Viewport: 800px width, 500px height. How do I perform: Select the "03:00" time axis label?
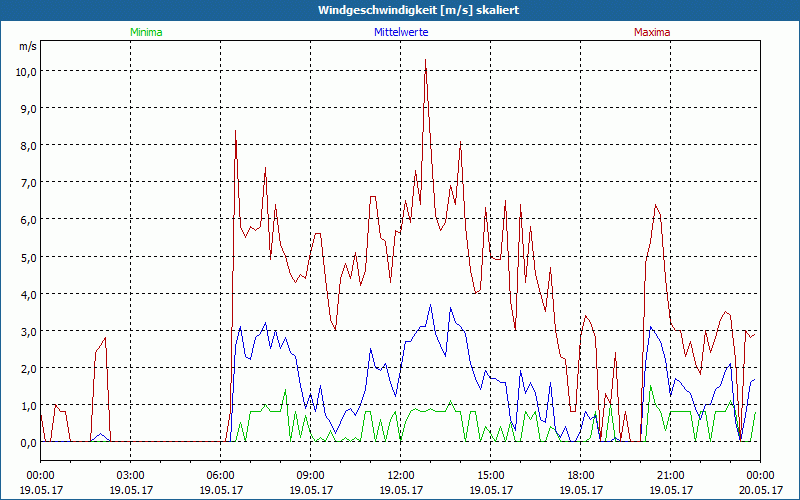point(130,475)
